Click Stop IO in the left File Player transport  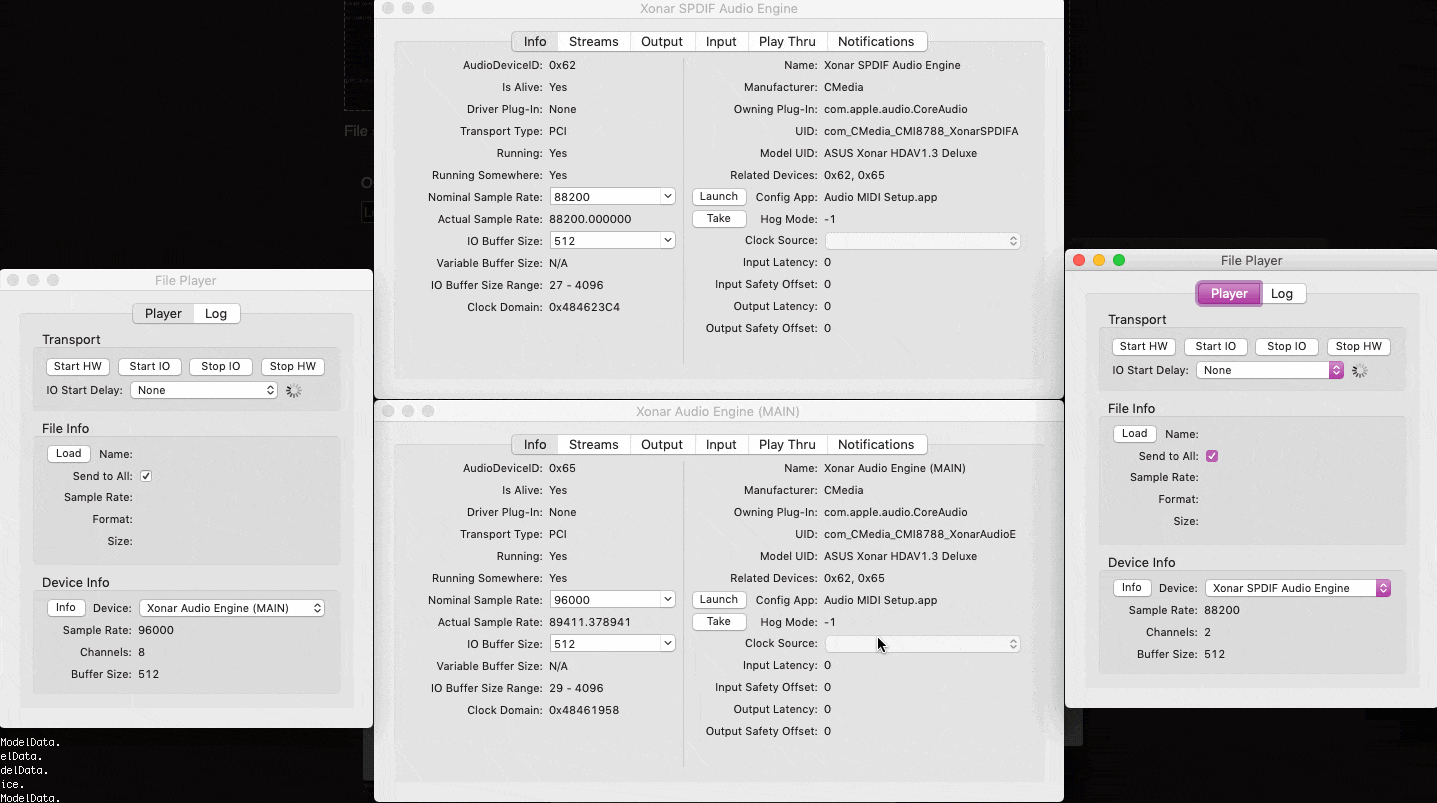[220, 366]
